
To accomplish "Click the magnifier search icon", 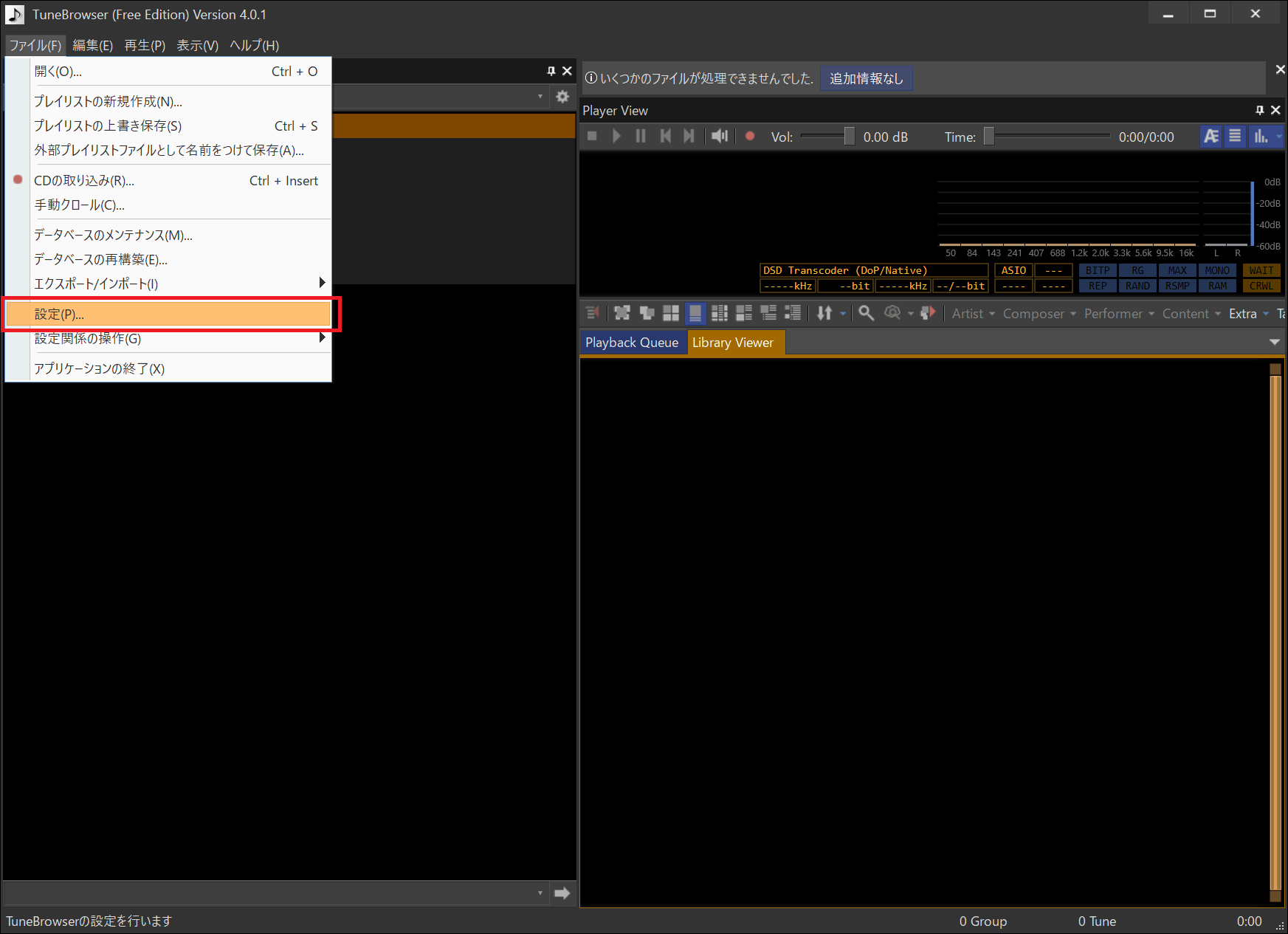I will coord(867,313).
